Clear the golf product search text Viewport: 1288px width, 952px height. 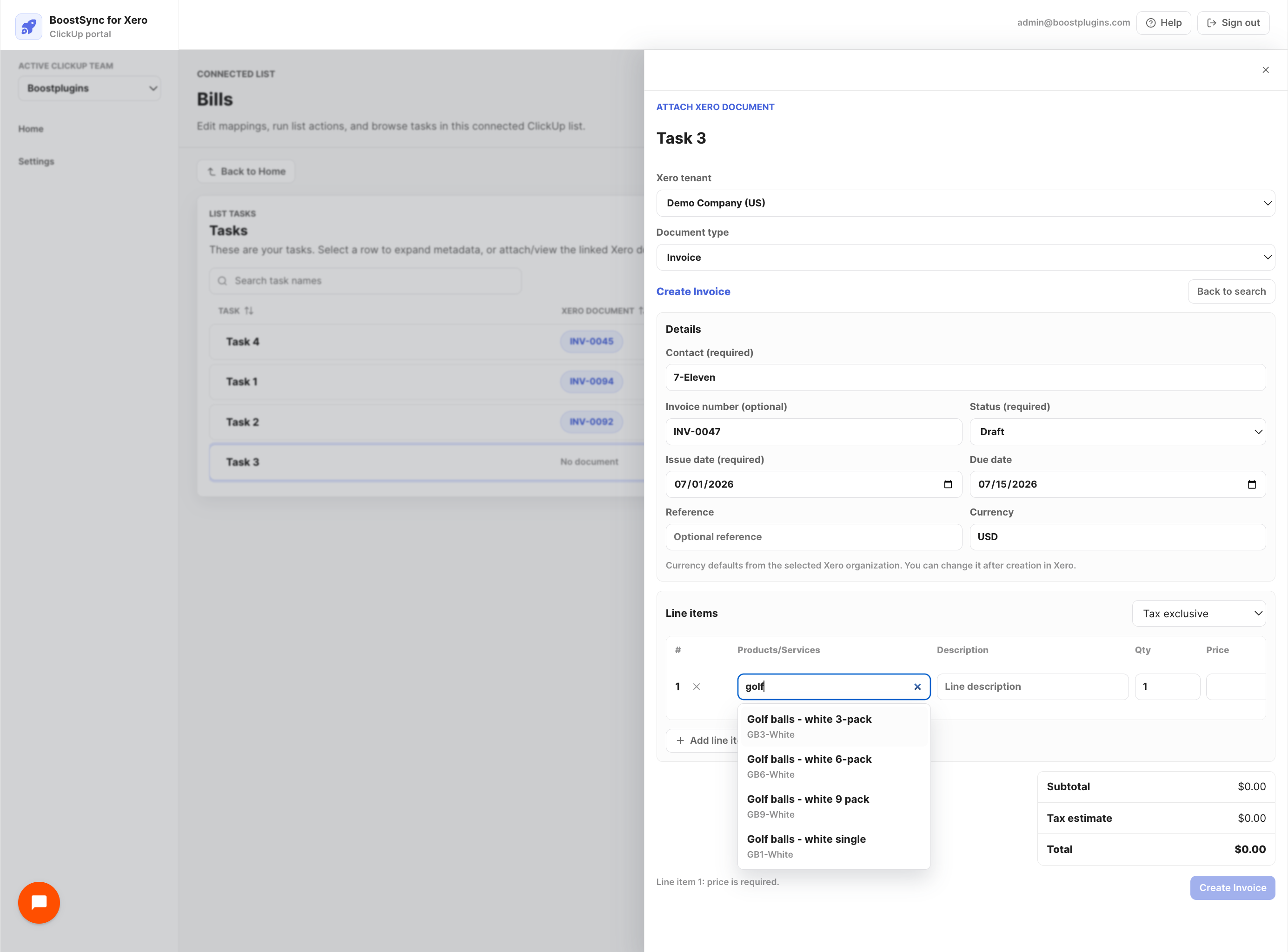click(917, 686)
